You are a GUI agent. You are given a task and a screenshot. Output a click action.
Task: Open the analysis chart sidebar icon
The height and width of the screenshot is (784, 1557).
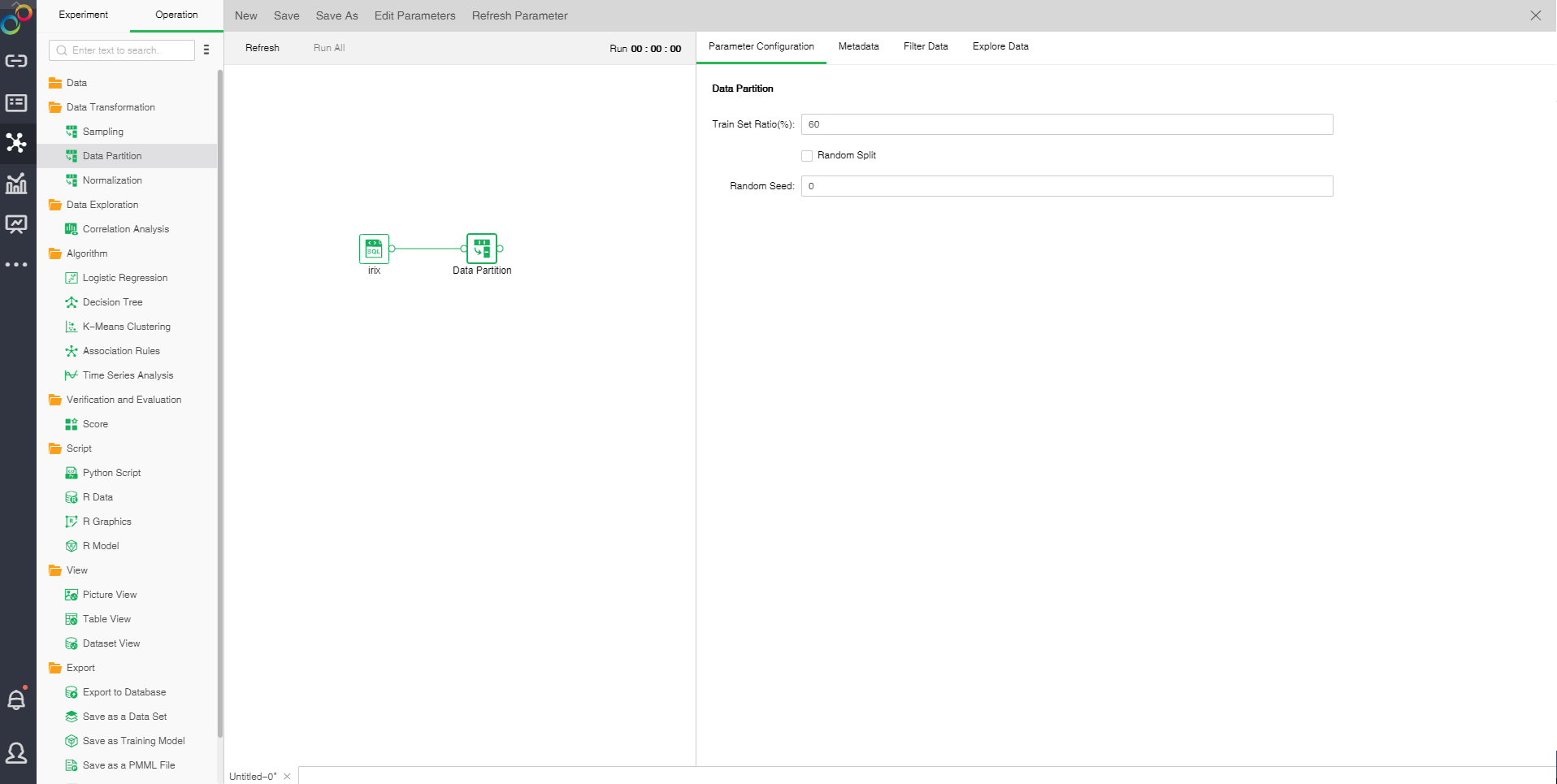coord(16,184)
